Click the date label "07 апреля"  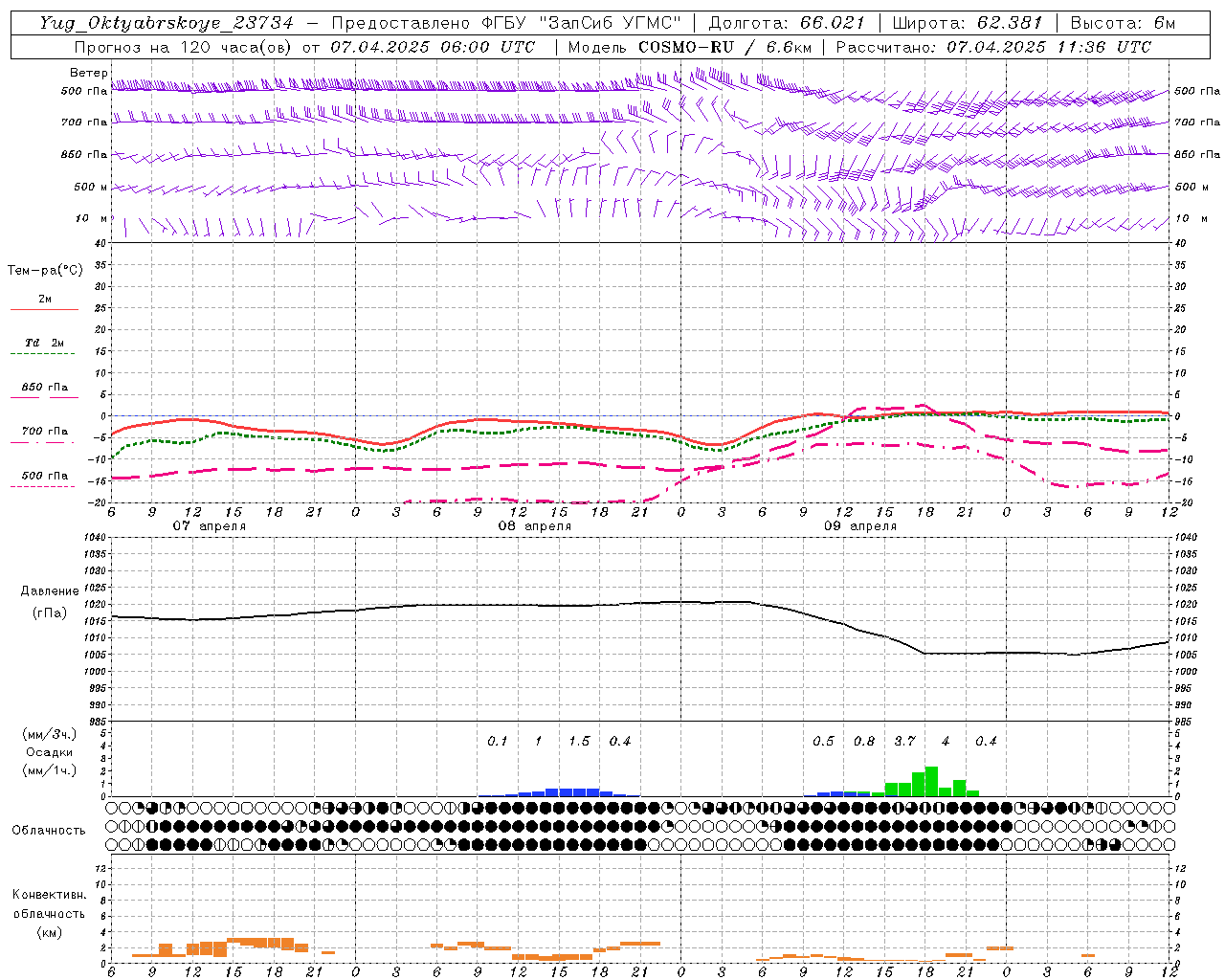pyautogui.click(x=209, y=526)
